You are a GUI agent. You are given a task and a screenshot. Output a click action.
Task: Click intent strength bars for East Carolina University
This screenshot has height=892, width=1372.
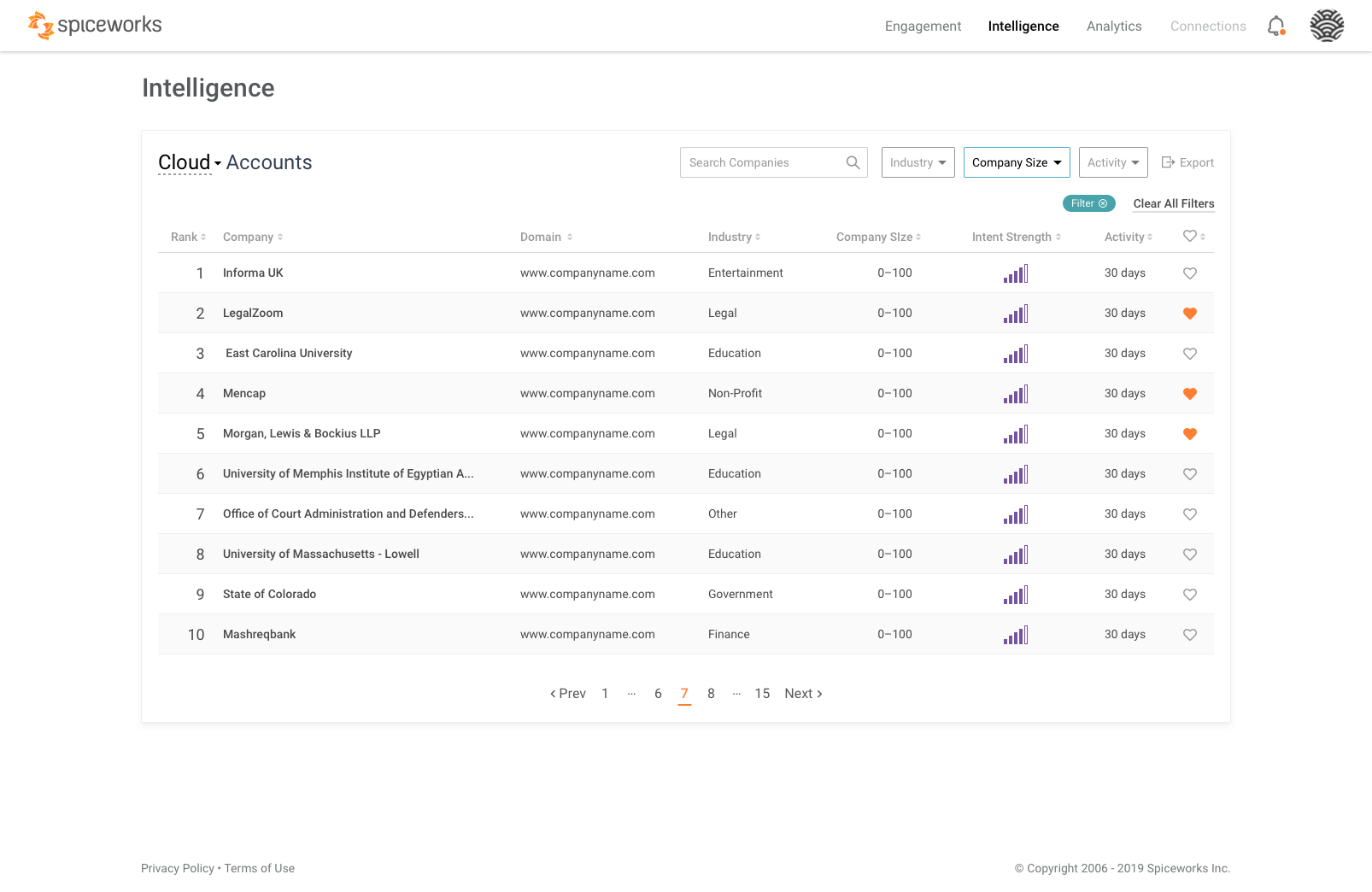pos(1016,354)
